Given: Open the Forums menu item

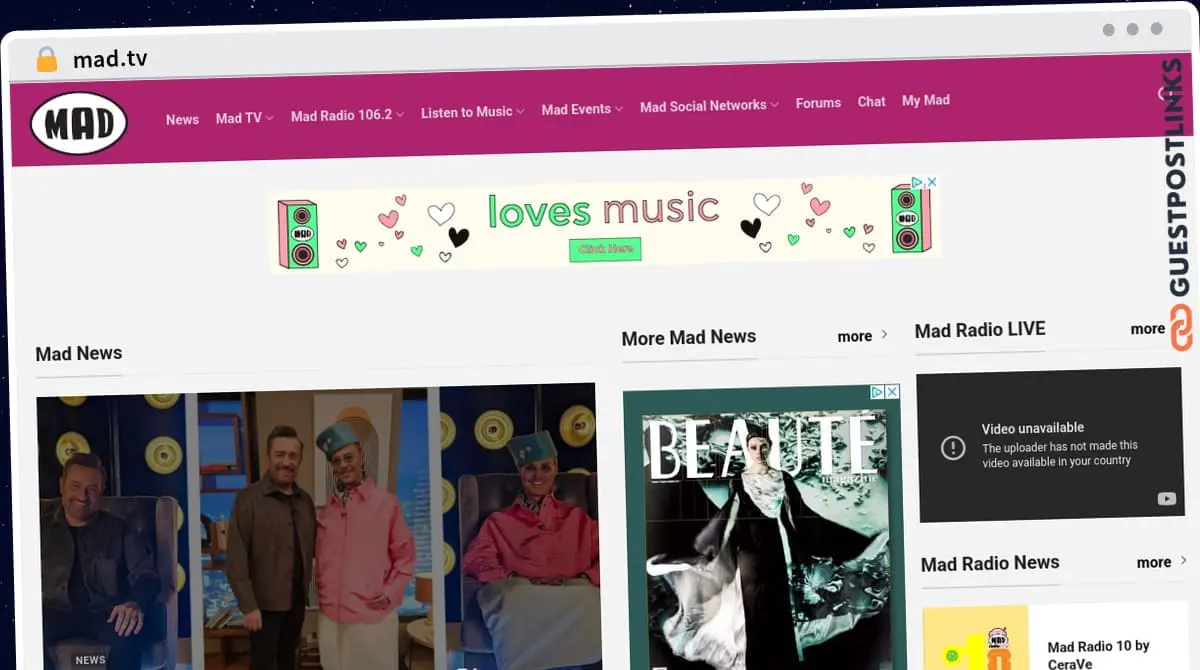Looking at the screenshot, I should pos(818,103).
